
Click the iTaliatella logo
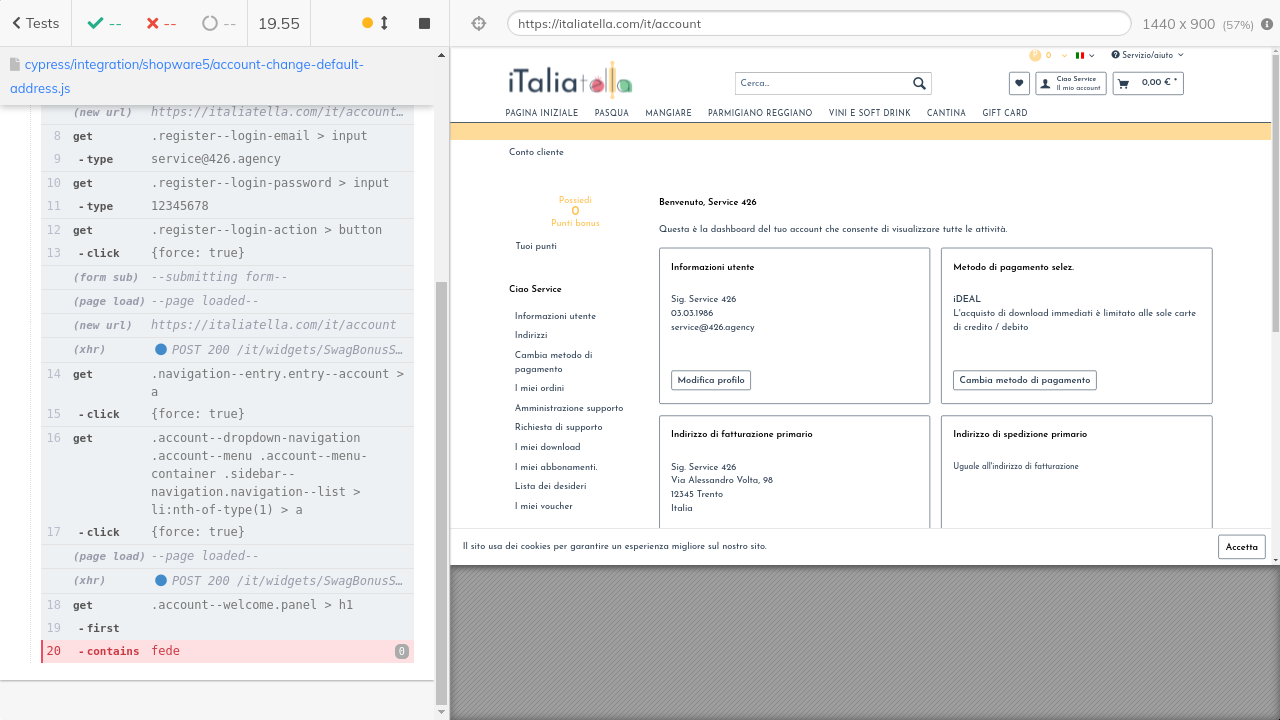[x=569, y=79]
